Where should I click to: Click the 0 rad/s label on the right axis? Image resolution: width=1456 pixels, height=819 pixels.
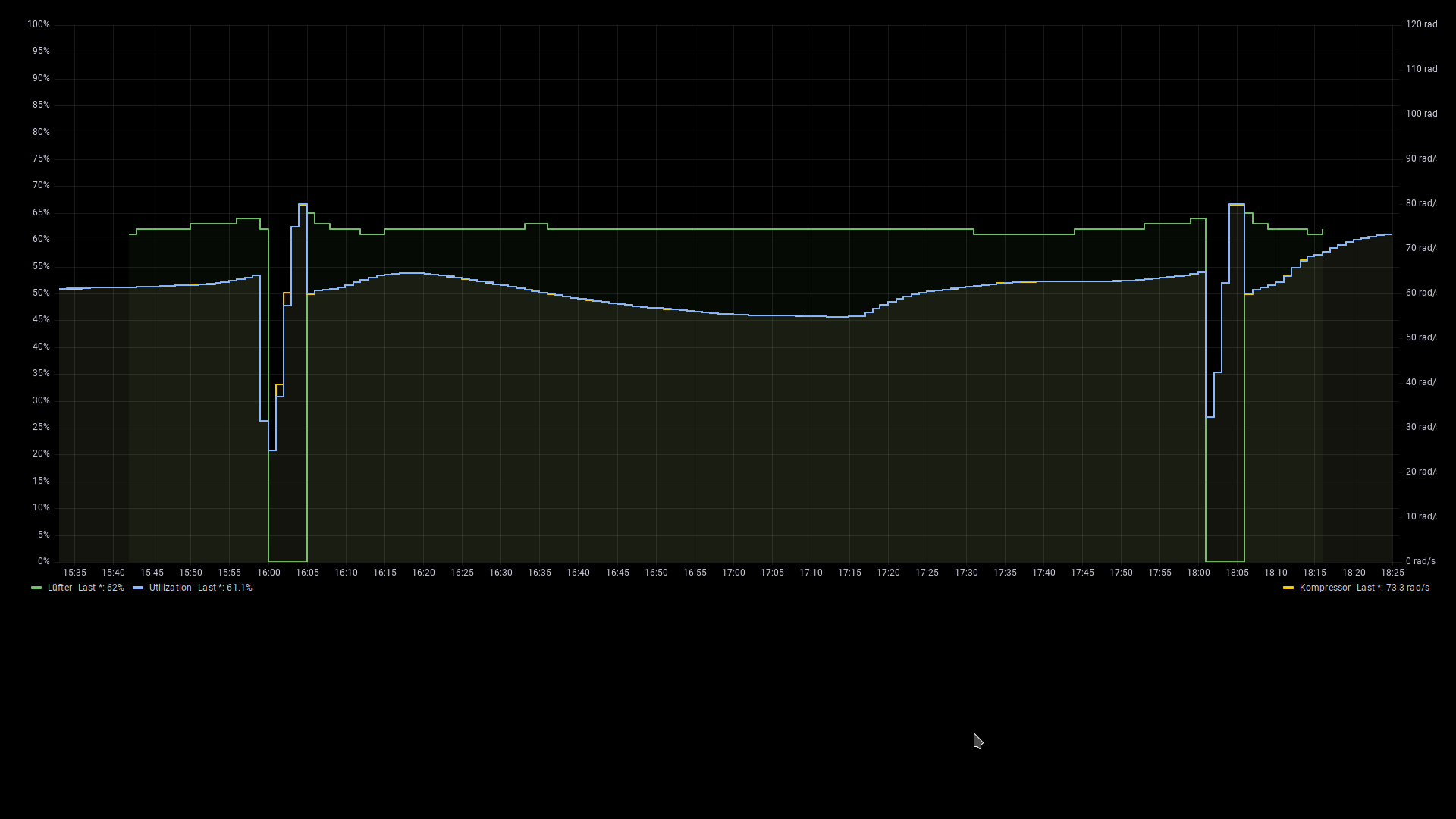pos(1423,561)
